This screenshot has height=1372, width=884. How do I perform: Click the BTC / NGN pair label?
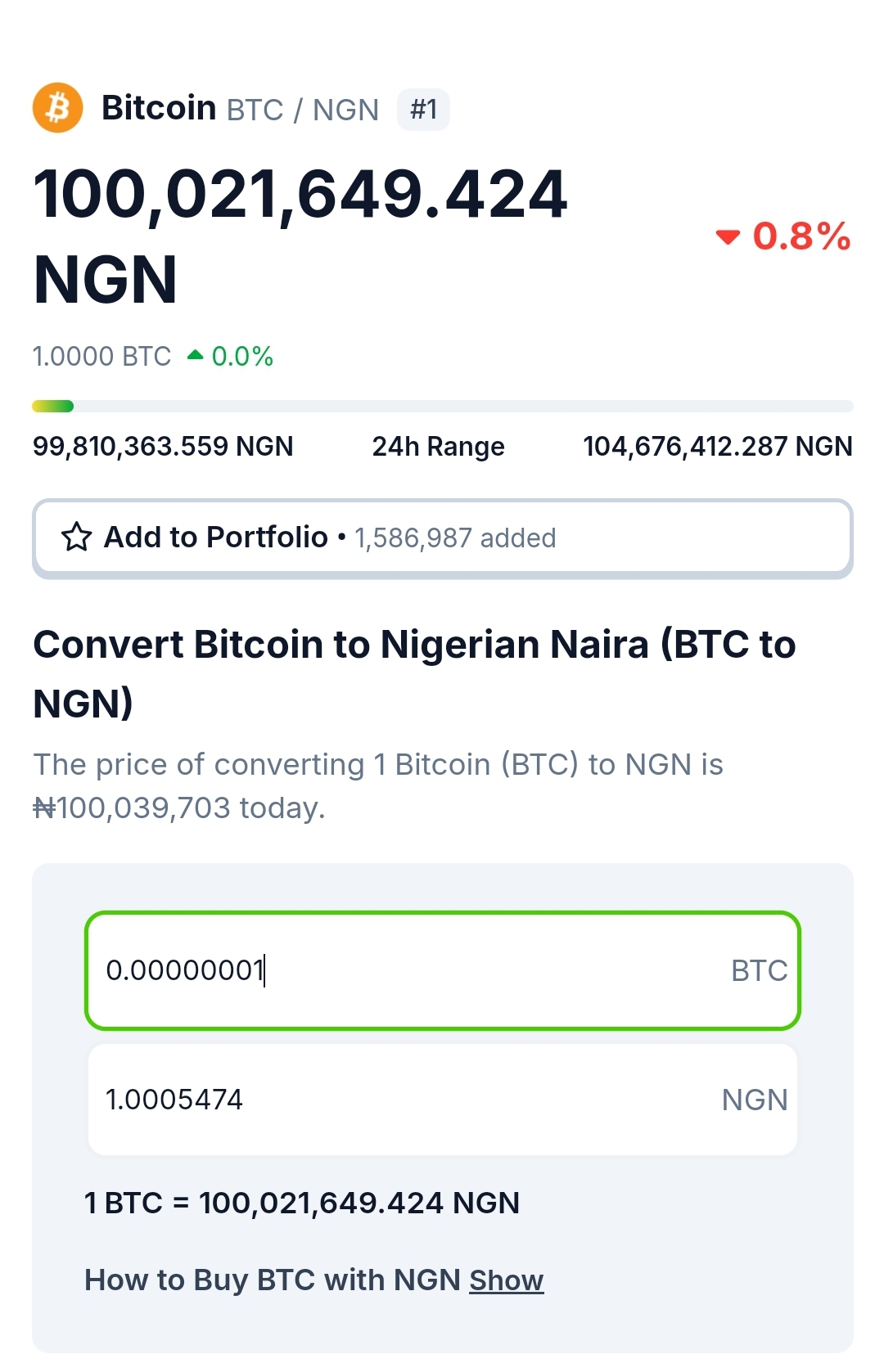pos(303,110)
